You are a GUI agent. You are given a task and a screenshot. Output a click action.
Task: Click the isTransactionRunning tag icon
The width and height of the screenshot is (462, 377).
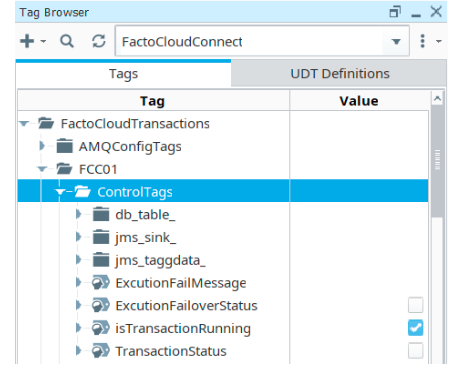tap(101, 328)
